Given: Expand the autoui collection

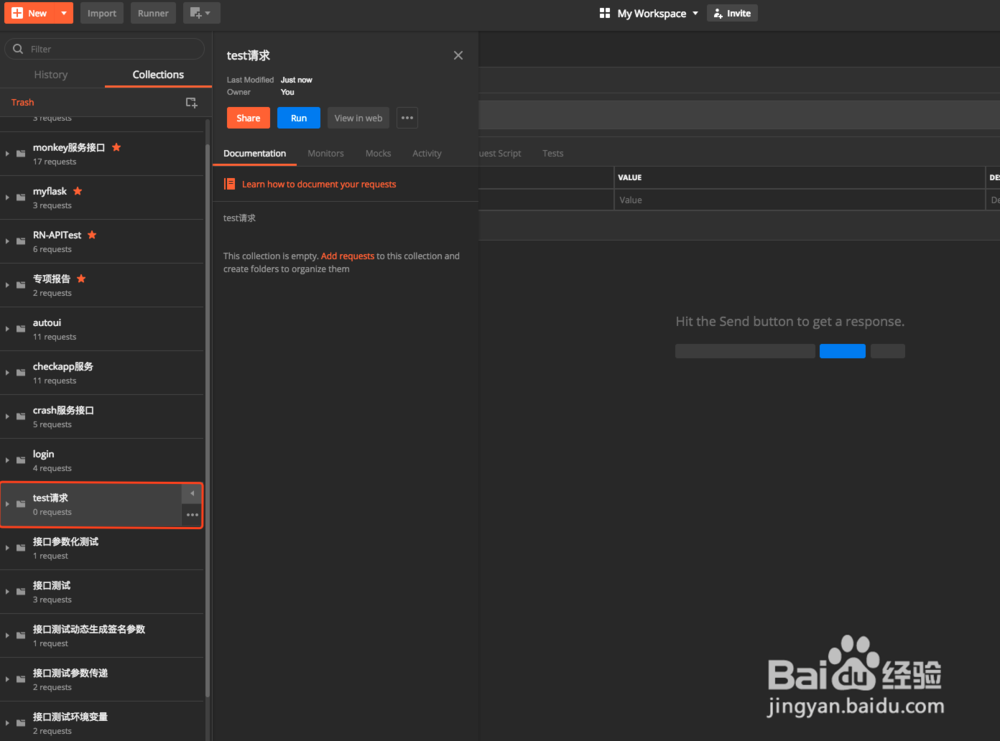Looking at the screenshot, I should pyautogui.click(x=7, y=329).
